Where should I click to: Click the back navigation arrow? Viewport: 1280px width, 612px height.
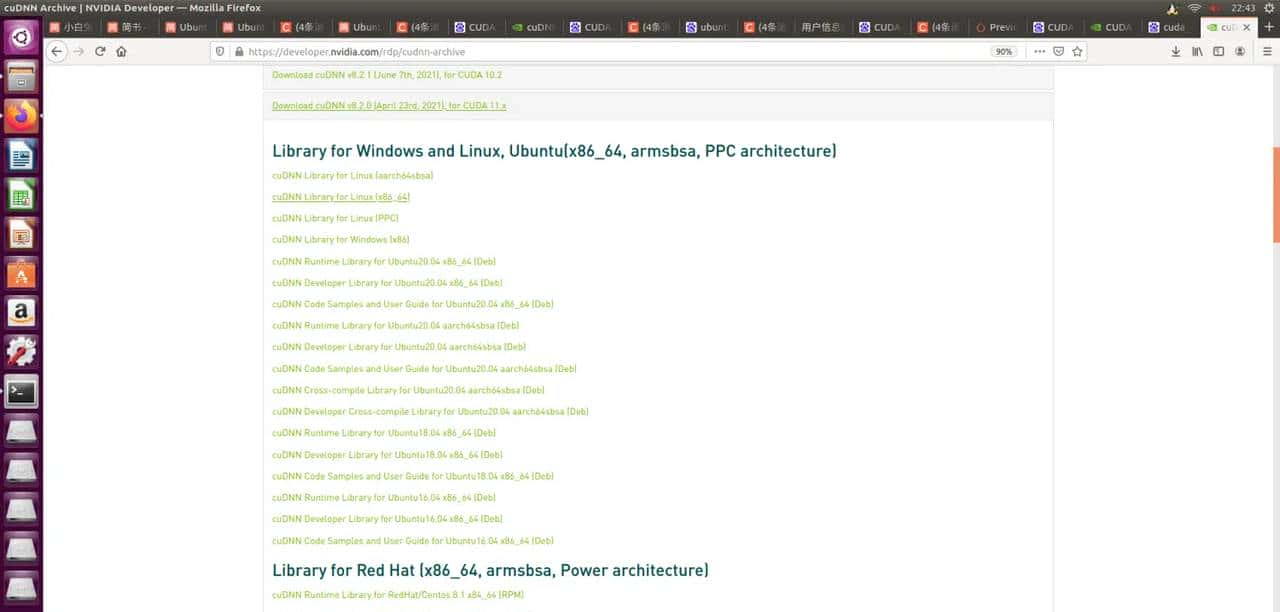(x=57, y=51)
